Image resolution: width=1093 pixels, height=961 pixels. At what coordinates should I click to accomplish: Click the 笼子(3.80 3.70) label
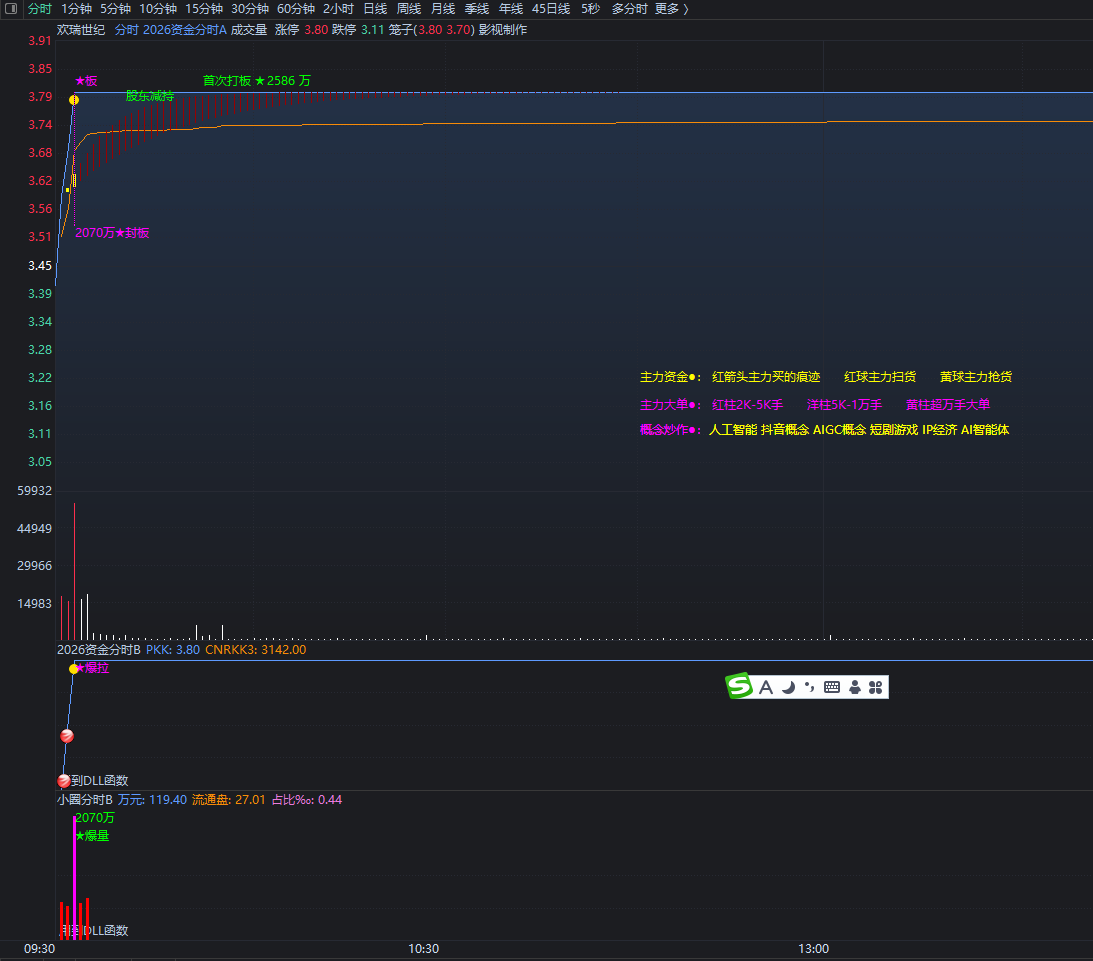431,30
